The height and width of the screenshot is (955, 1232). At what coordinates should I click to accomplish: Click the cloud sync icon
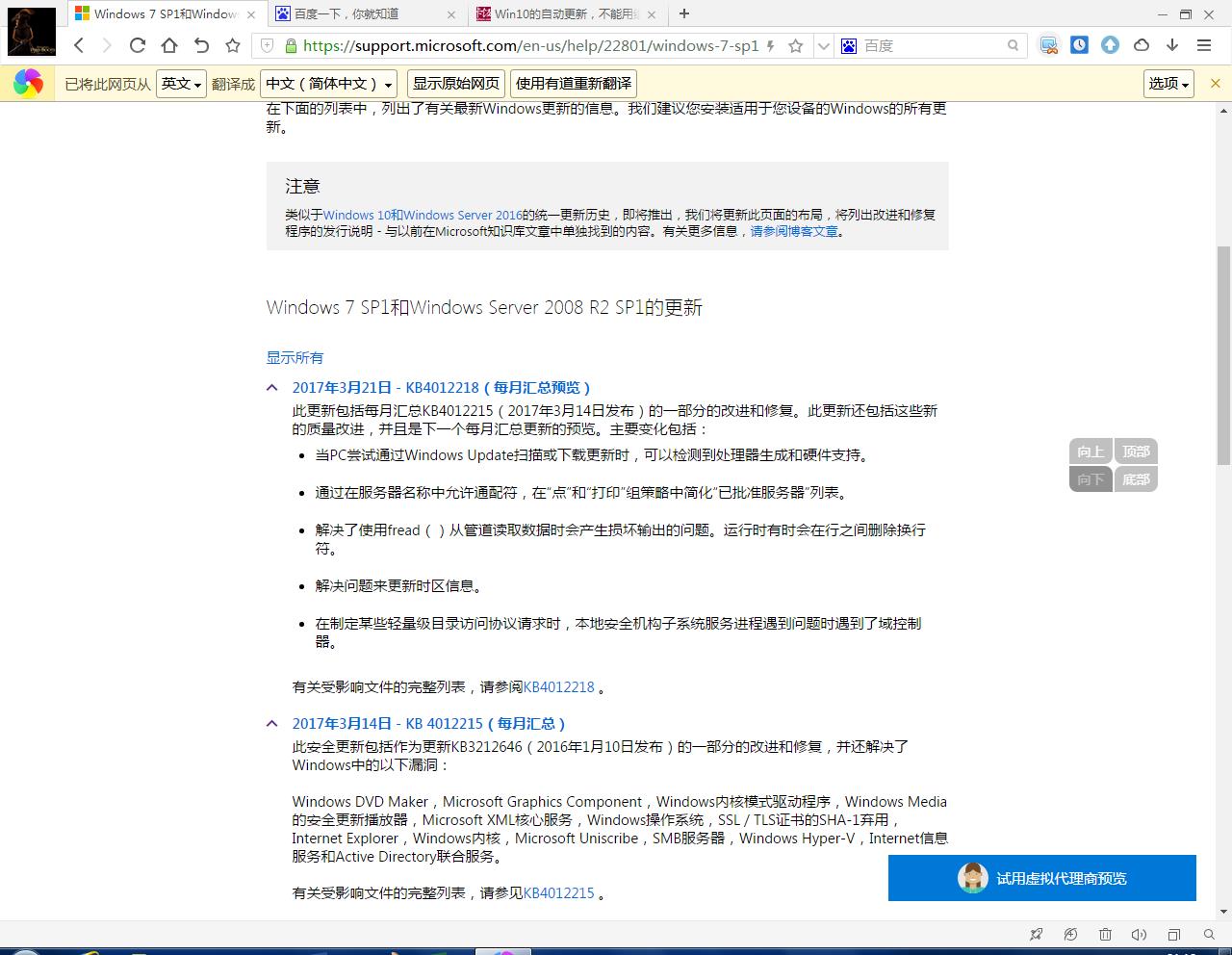[x=1142, y=45]
